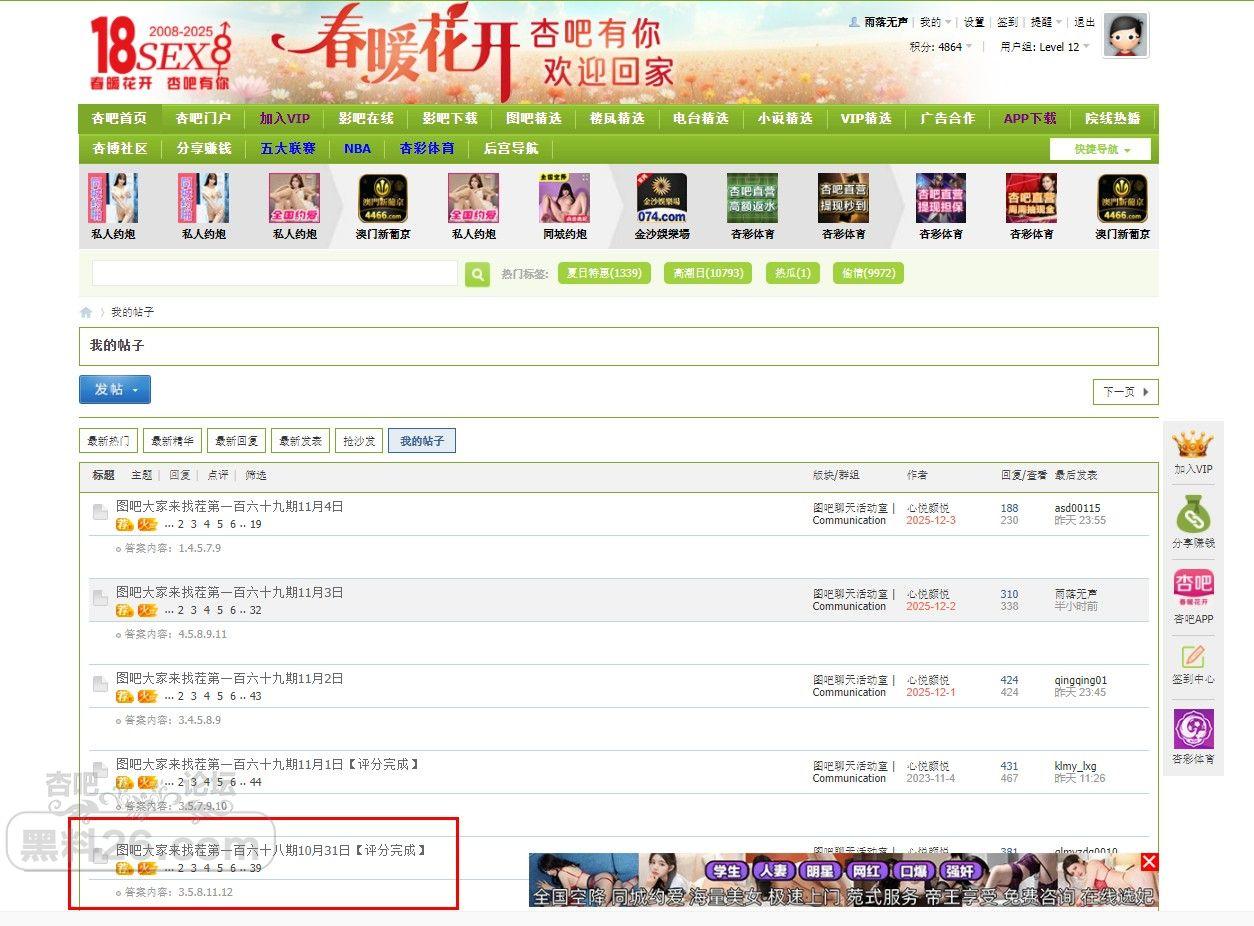This screenshot has width=1254, height=926.
Task: Select the 最新热门 tab
Action: 108,441
